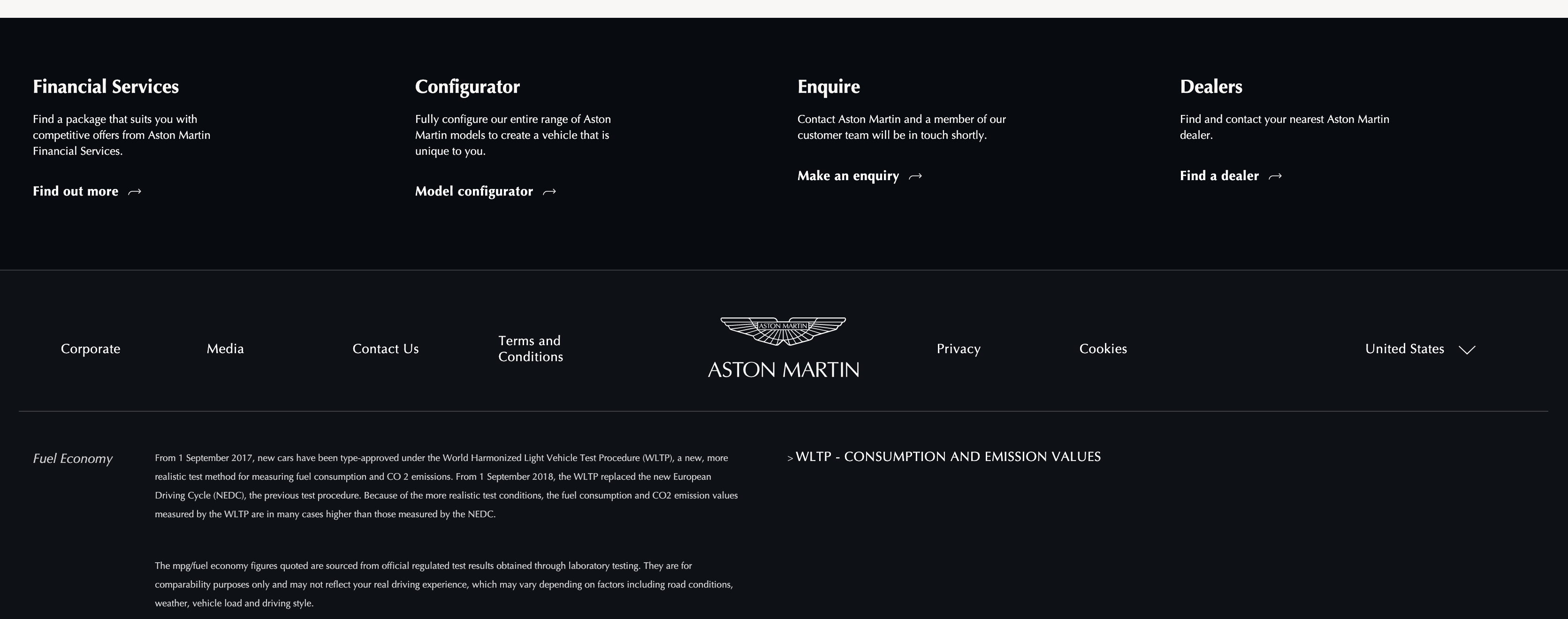Image resolution: width=1568 pixels, height=619 pixels.
Task: Click text 'Find a package that suits you with'
Action: click(115, 119)
